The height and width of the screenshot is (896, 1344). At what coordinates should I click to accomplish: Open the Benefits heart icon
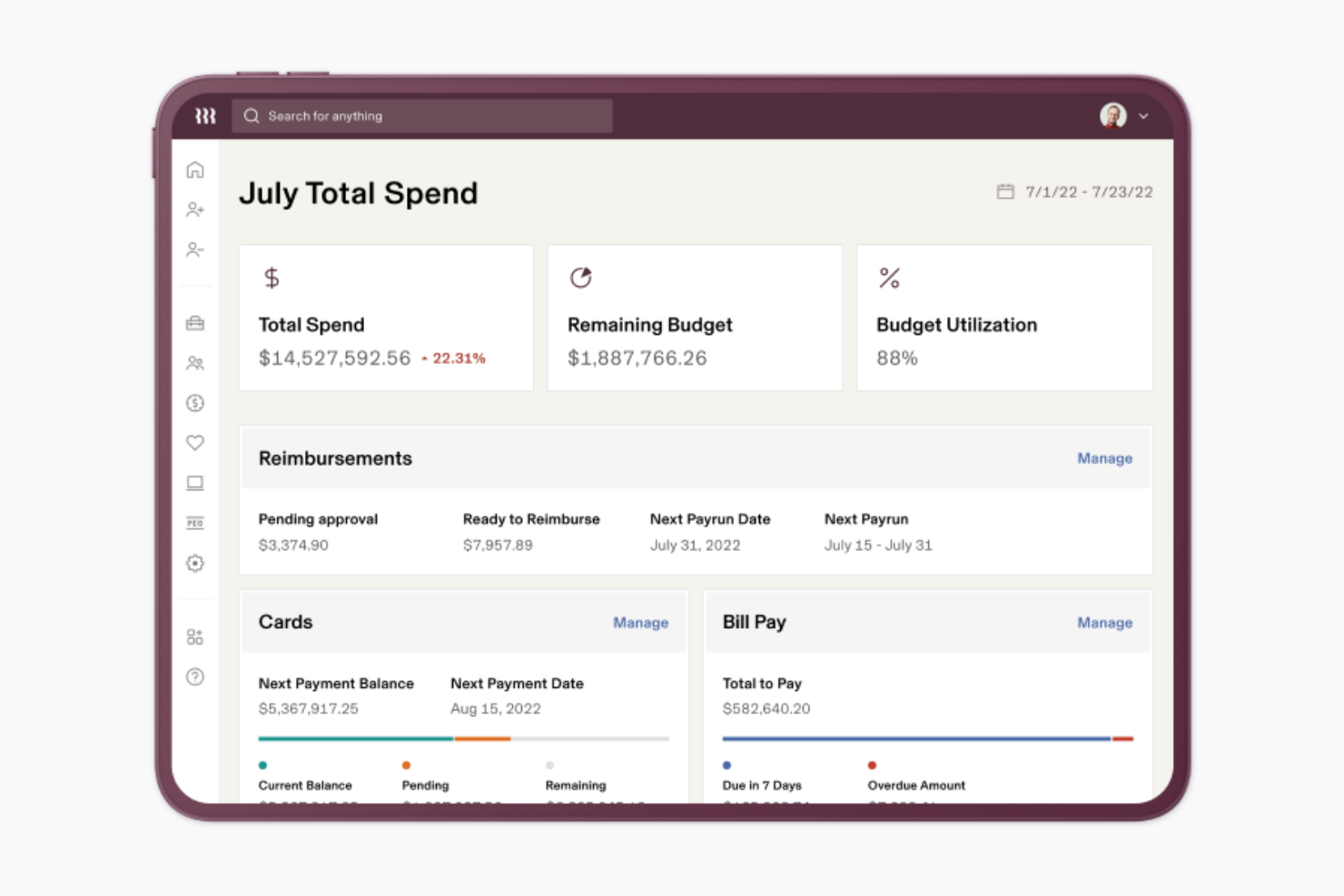click(x=194, y=443)
